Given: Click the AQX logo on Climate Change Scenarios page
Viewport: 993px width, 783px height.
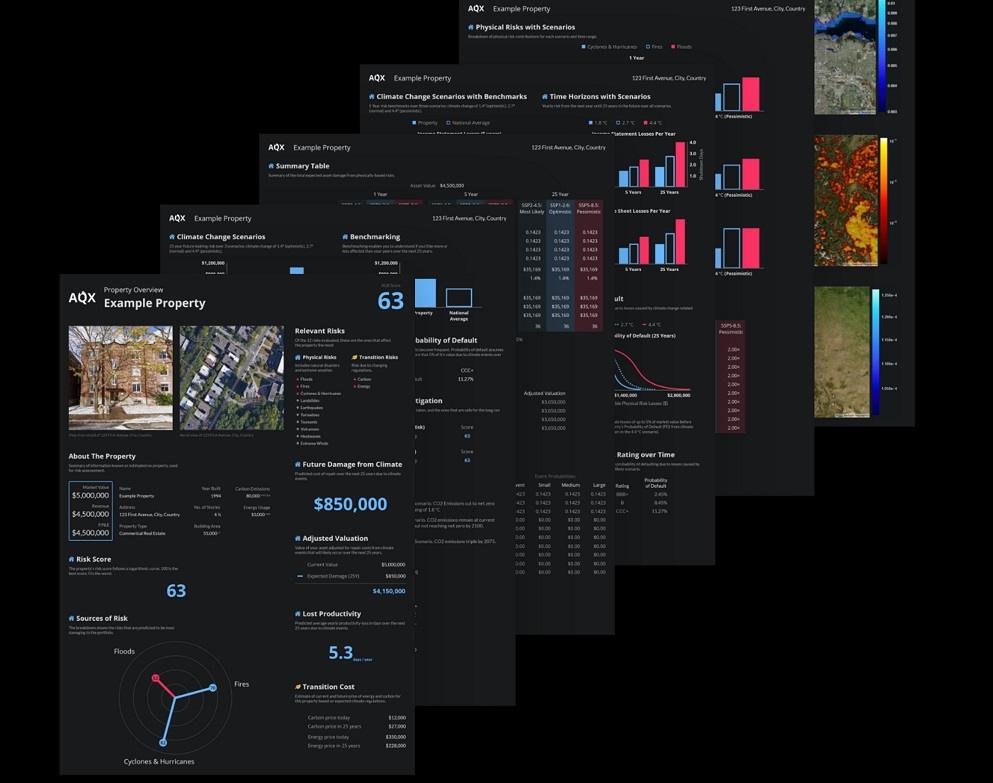Looking at the screenshot, I should [177, 218].
